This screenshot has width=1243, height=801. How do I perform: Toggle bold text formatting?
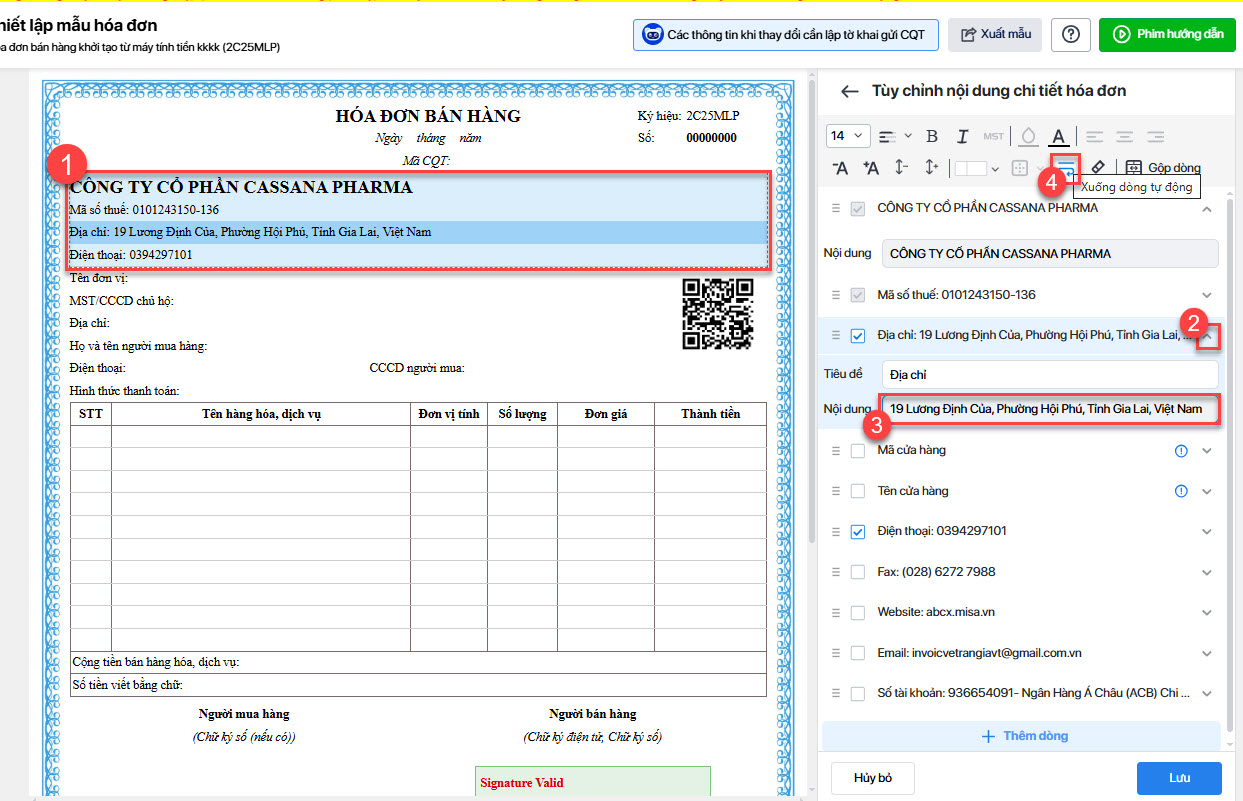[932, 136]
